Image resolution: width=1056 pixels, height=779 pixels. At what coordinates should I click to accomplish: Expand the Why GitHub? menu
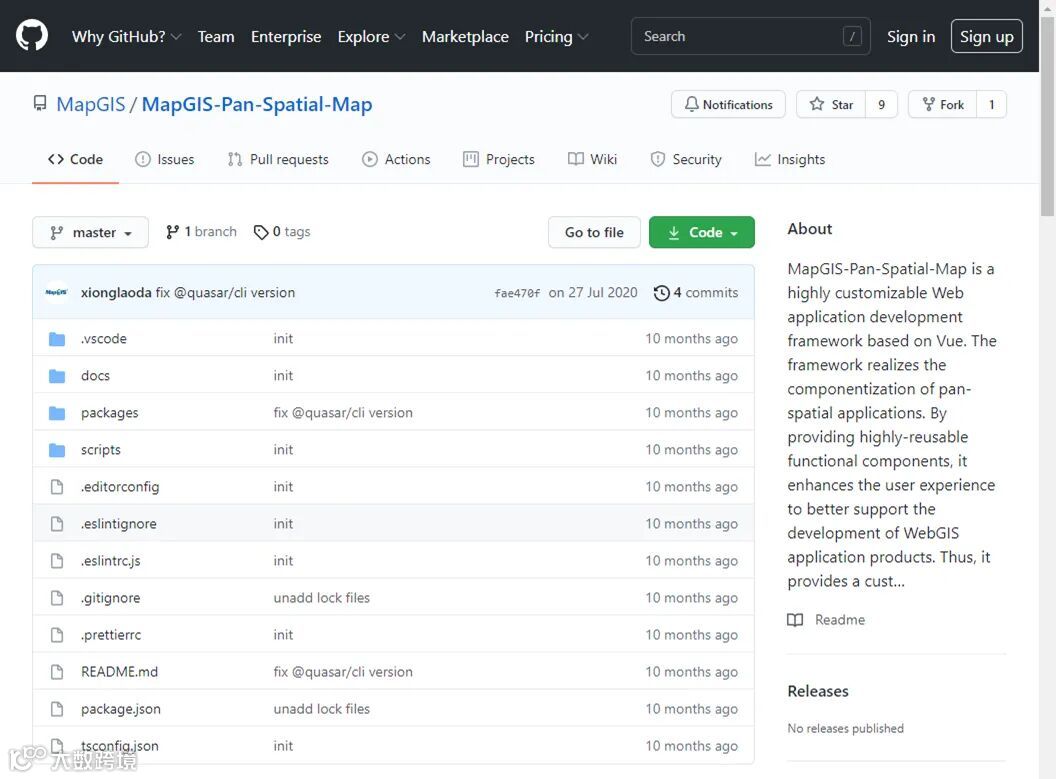coord(127,36)
